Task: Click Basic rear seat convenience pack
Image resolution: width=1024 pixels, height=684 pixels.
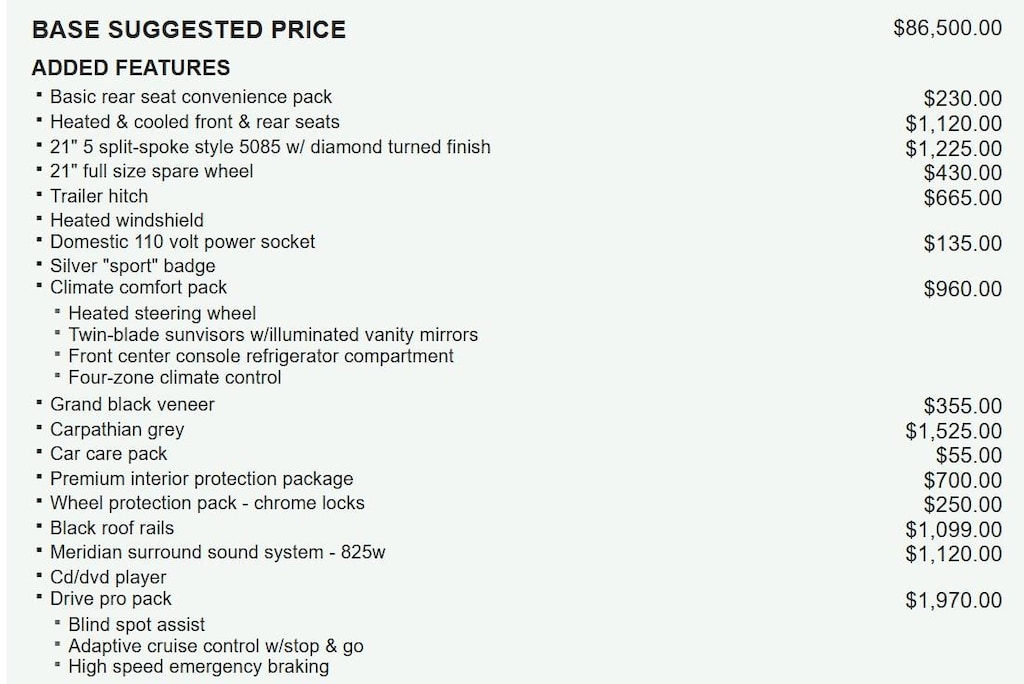Action: coord(191,97)
